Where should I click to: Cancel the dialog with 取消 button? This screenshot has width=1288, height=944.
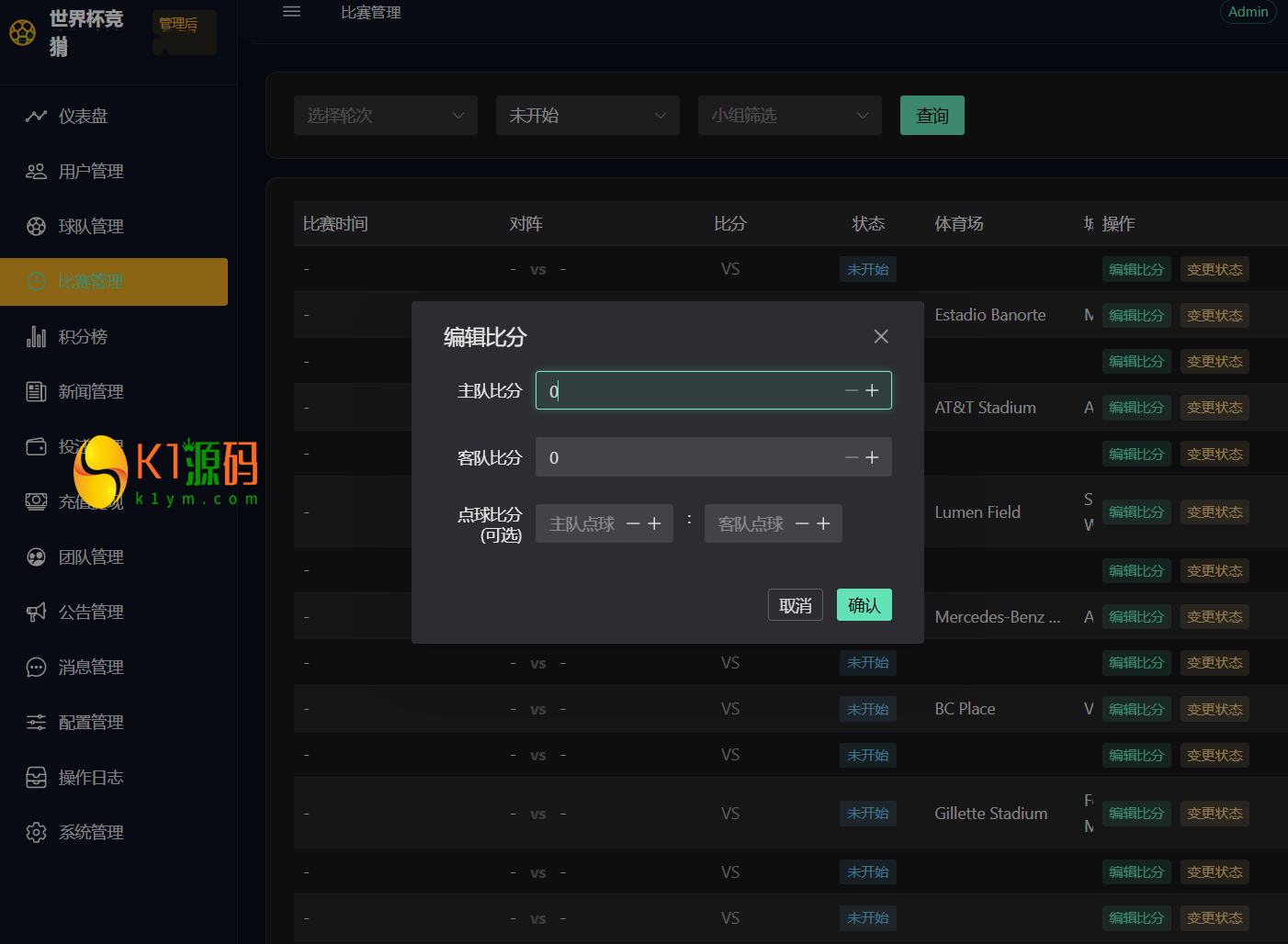coord(796,605)
